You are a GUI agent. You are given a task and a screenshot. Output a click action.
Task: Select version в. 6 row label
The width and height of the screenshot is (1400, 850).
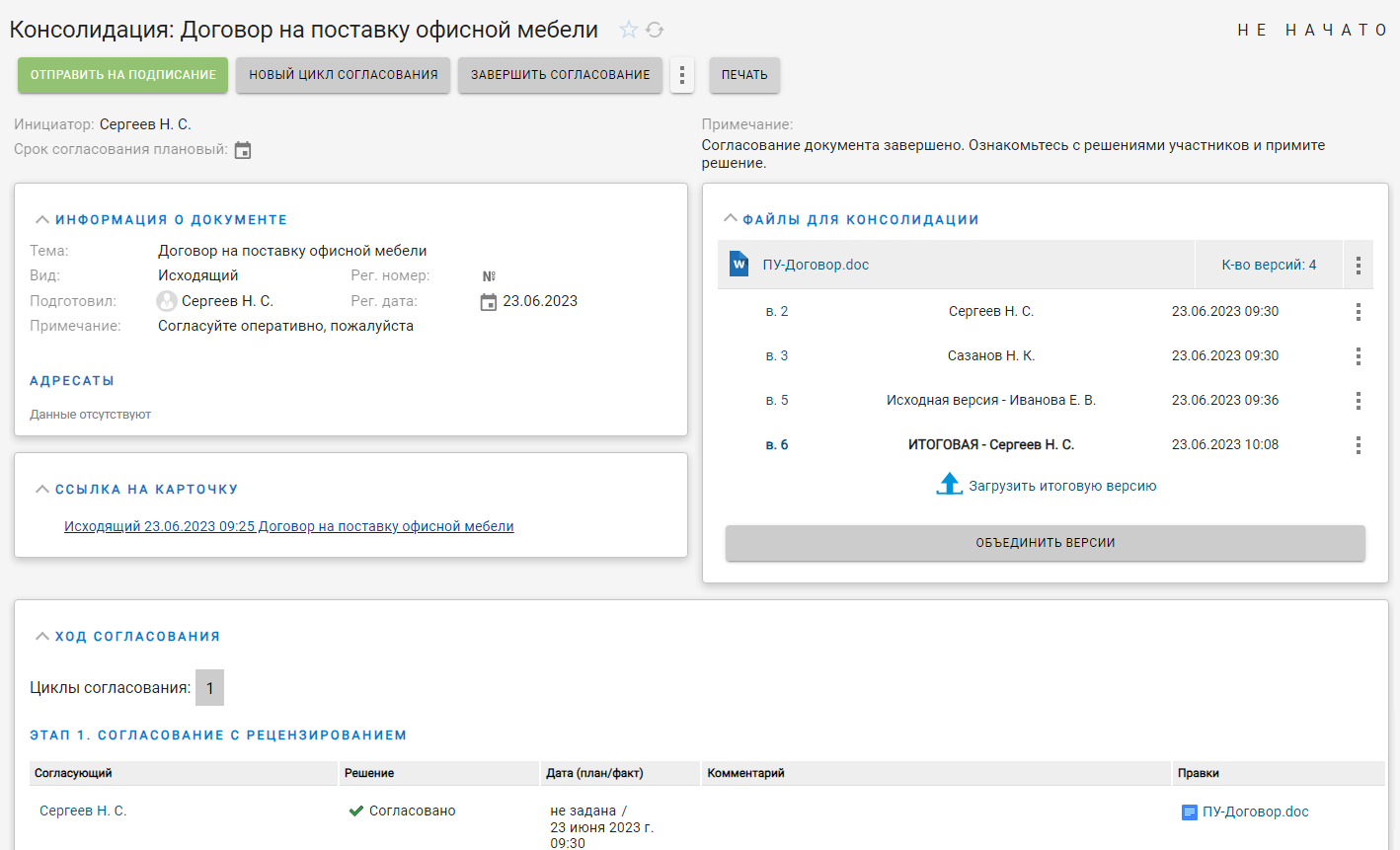[777, 444]
